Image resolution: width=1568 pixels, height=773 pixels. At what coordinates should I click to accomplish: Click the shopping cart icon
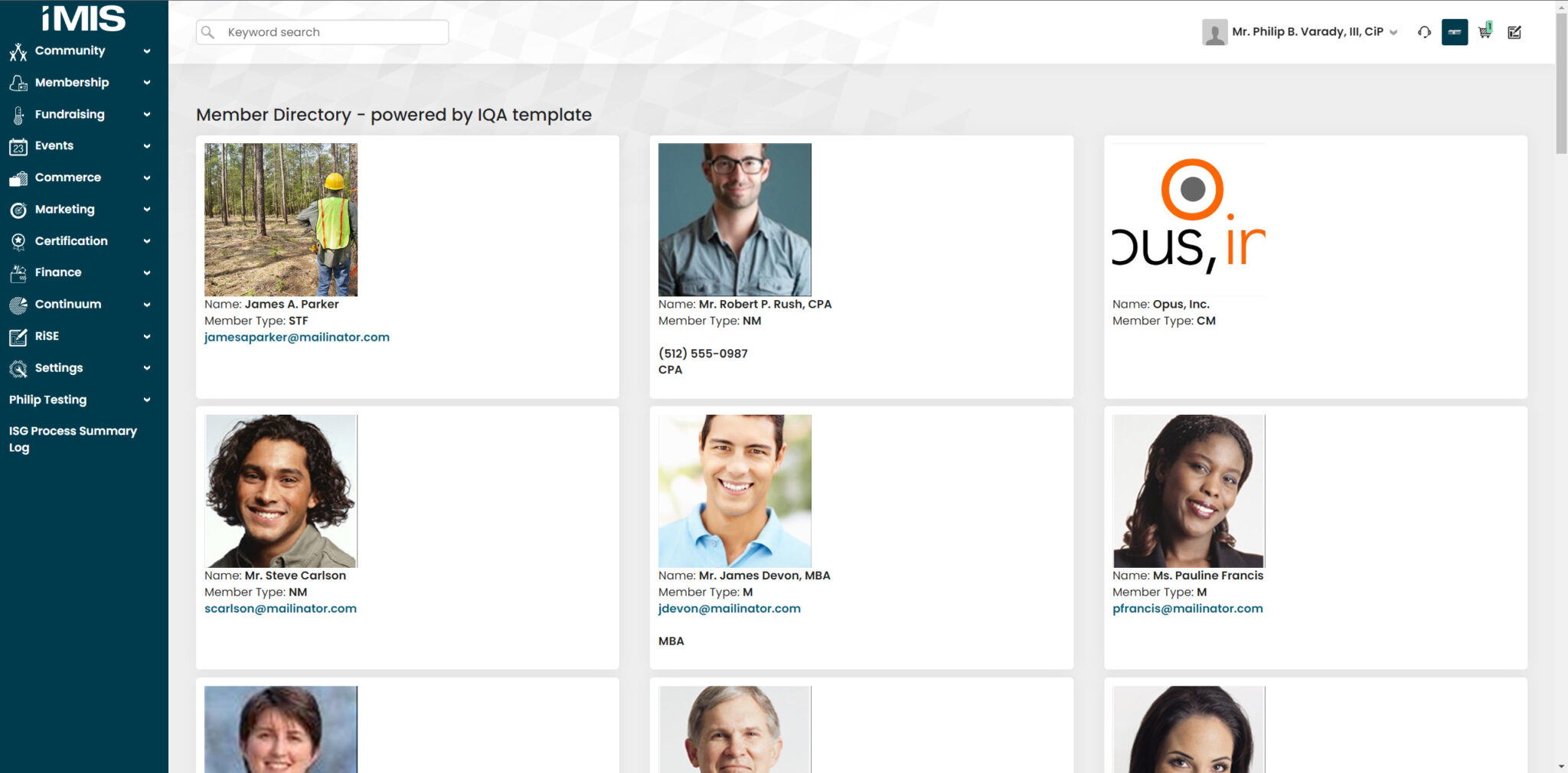click(x=1485, y=31)
